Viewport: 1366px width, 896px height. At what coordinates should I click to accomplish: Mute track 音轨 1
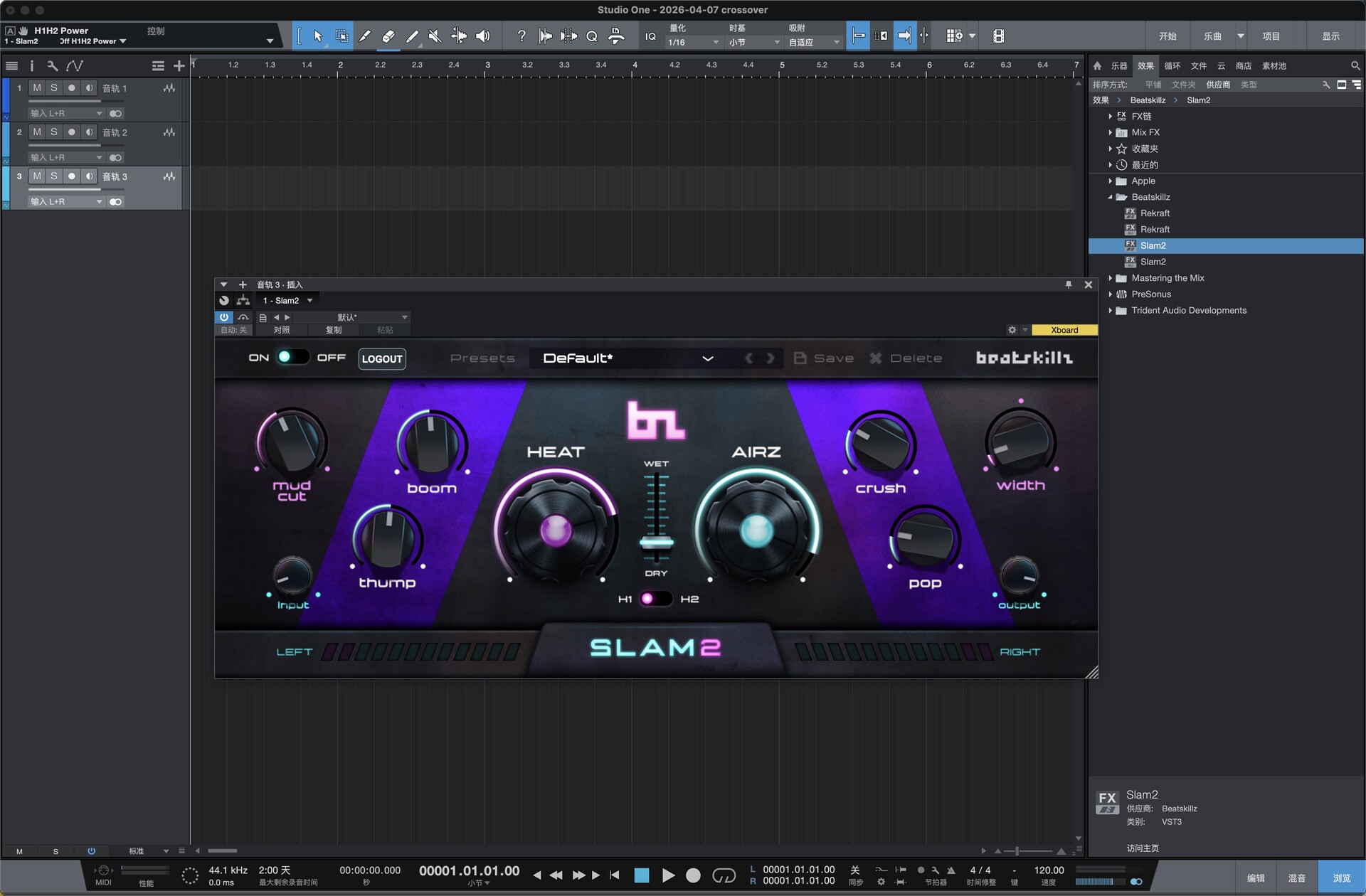37,88
